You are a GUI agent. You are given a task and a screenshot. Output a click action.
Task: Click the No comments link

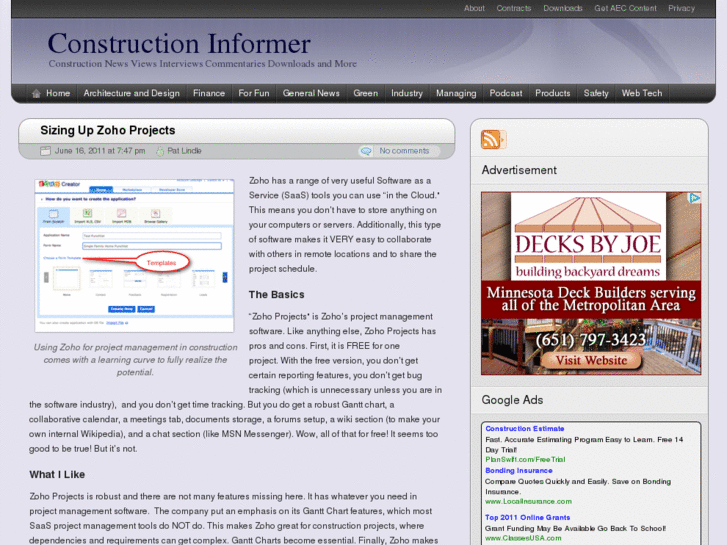(x=404, y=151)
